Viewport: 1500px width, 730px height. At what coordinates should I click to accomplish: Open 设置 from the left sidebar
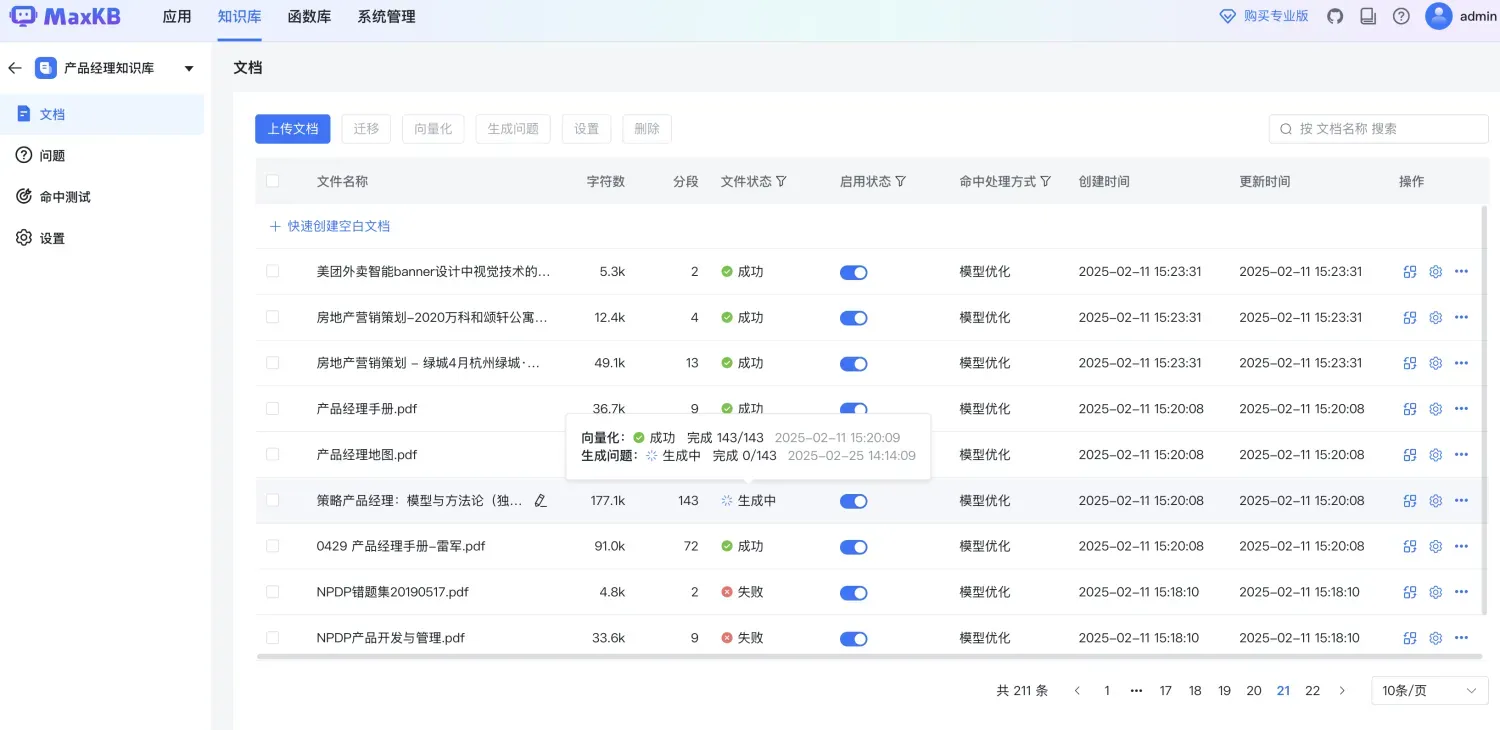[52, 238]
